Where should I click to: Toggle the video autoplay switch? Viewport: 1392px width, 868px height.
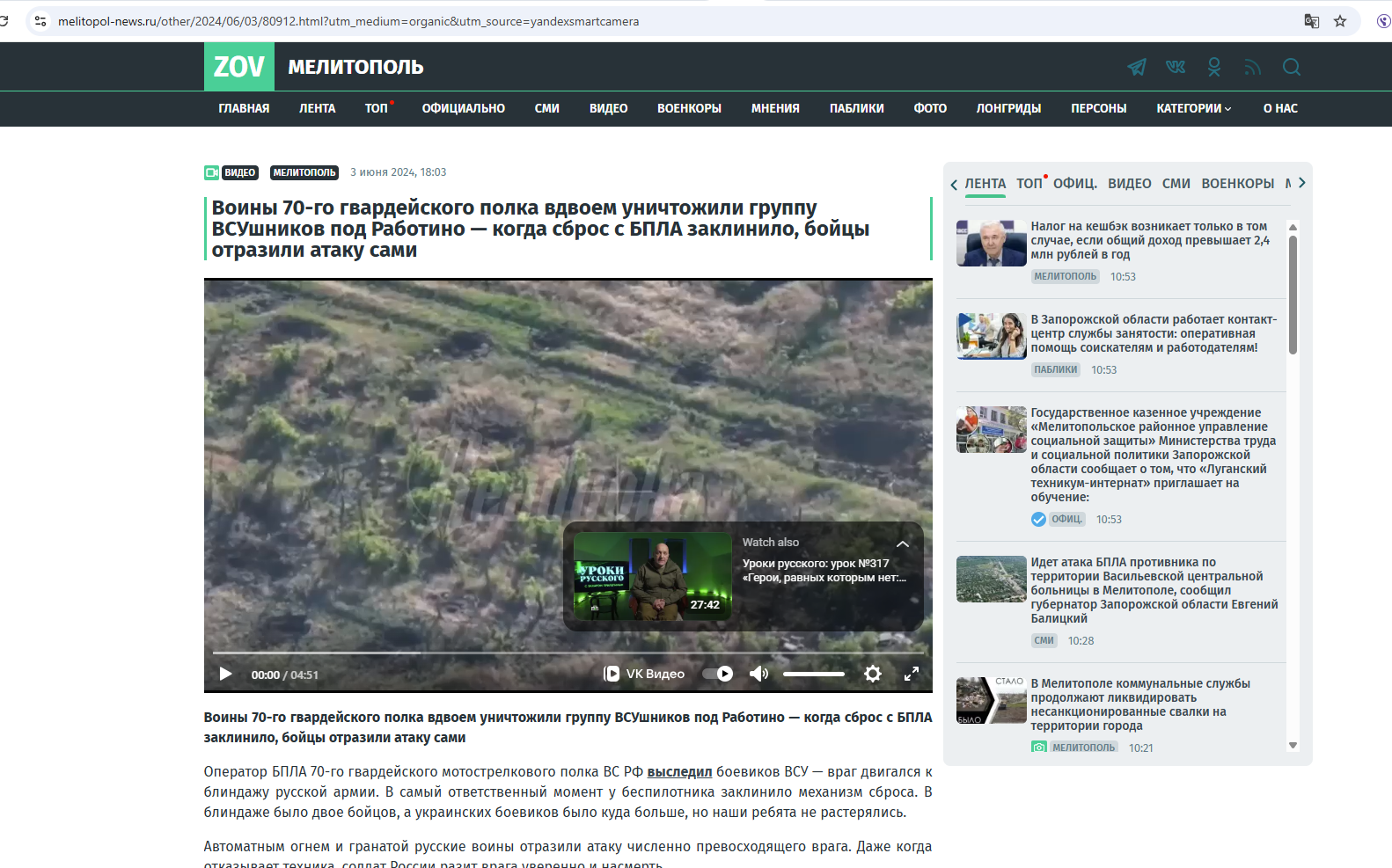718,674
